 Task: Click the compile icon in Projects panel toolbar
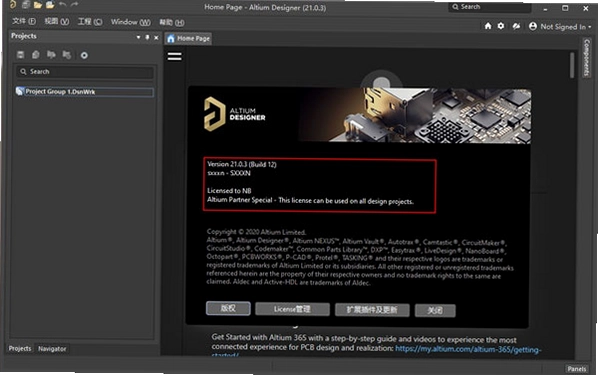tap(35, 55)
